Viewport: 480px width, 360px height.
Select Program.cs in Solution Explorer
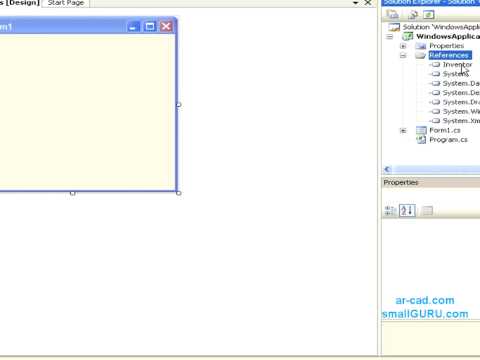click(448, 140)
